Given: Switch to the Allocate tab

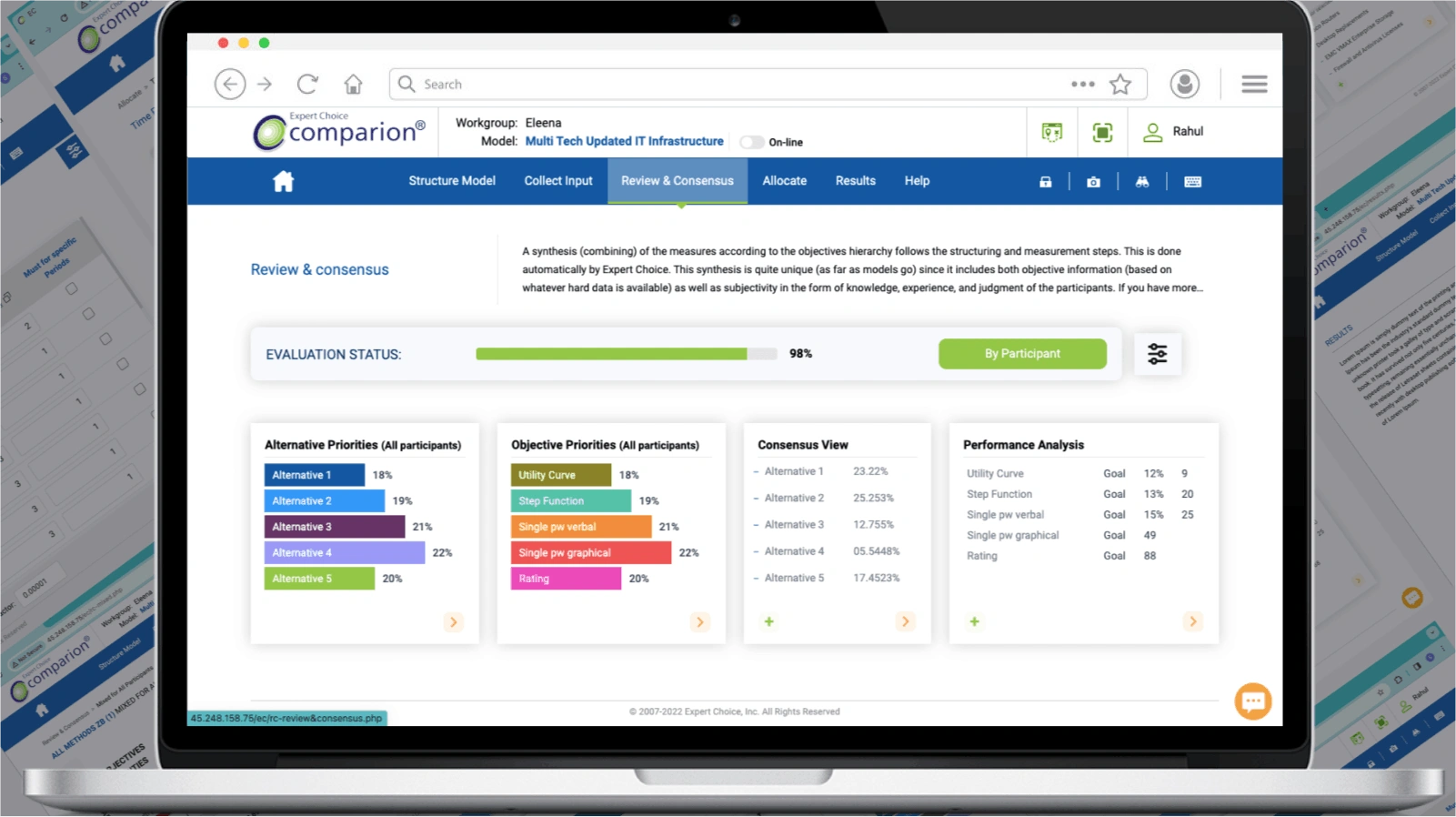Looking at the screenshot, I should [784, 181].
